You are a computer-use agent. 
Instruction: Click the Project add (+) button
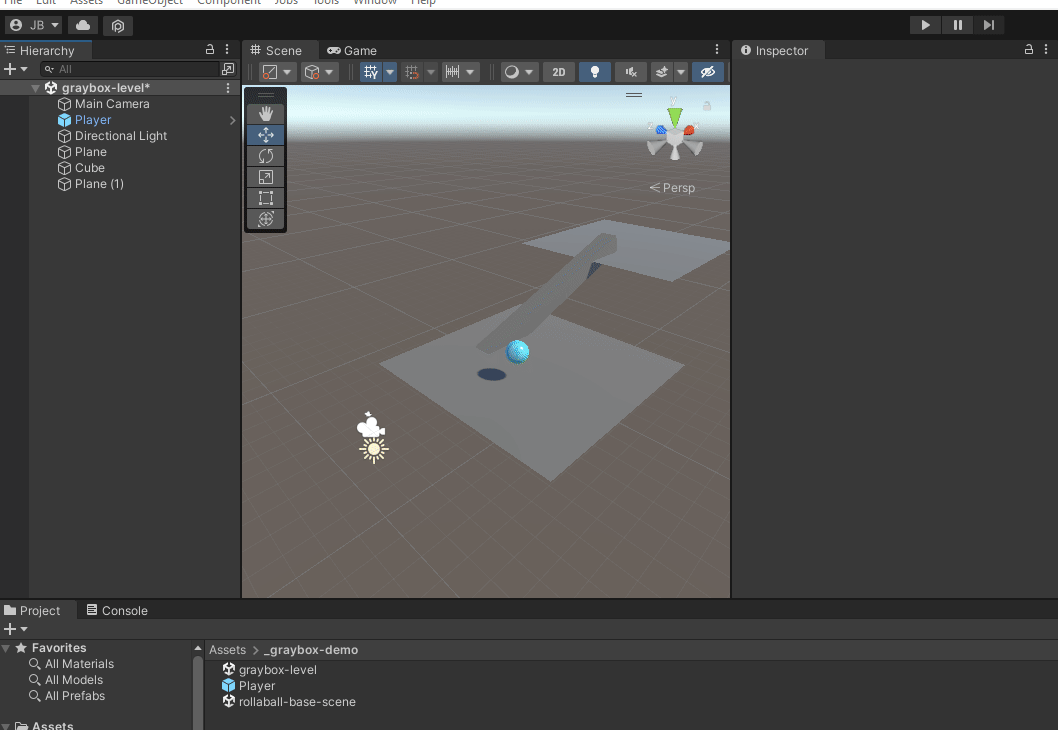click(9, 629)
